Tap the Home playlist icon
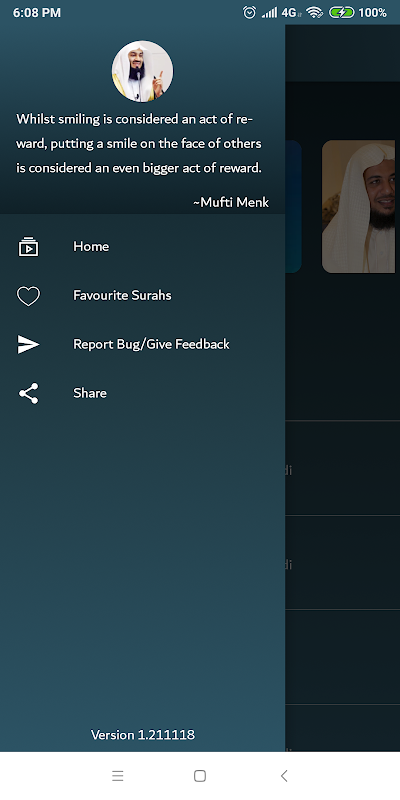The image size is (400, 800). (29, 246)
